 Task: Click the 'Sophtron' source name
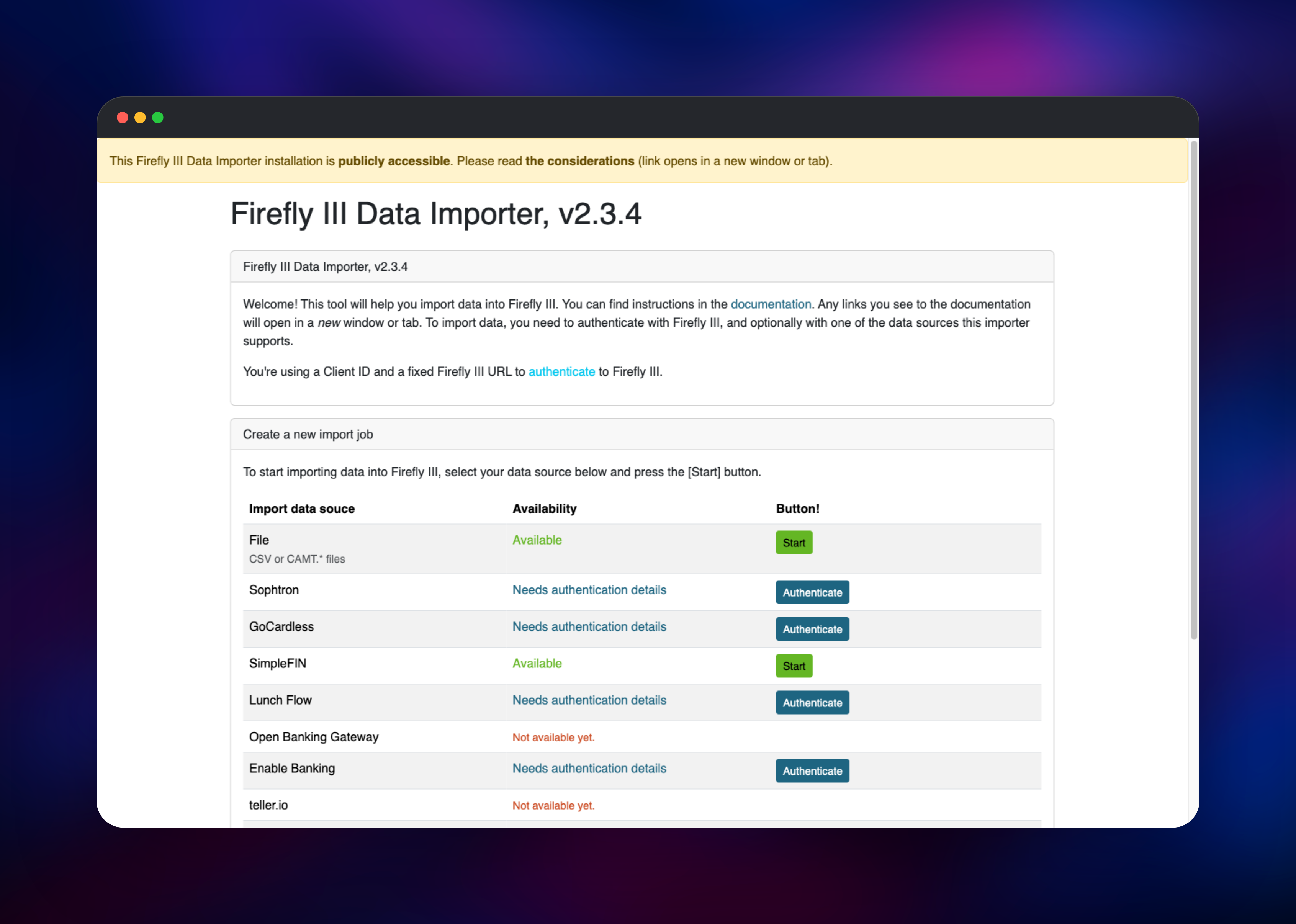274,590
